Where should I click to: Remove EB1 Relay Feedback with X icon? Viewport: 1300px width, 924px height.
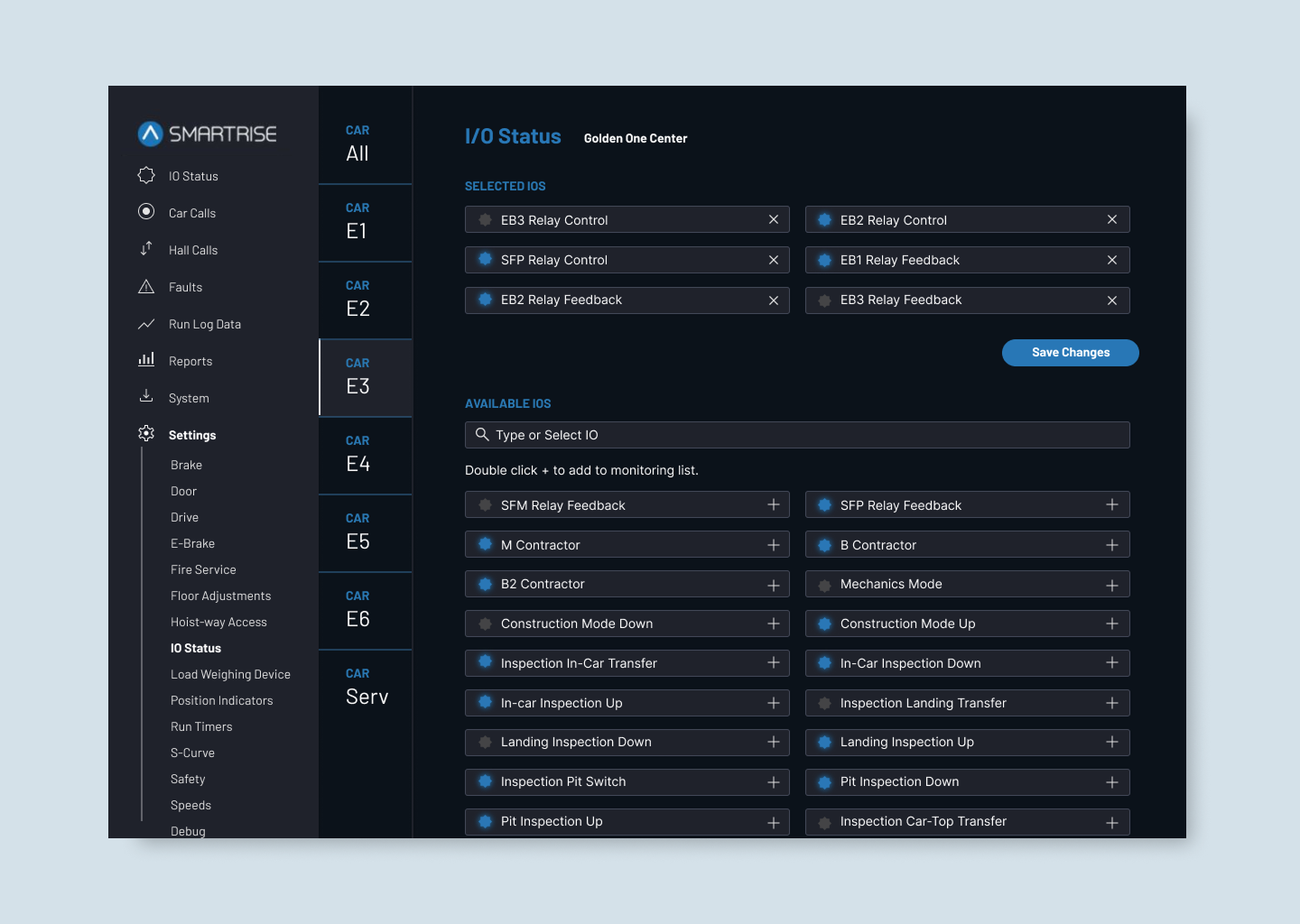pos(1112,260)
